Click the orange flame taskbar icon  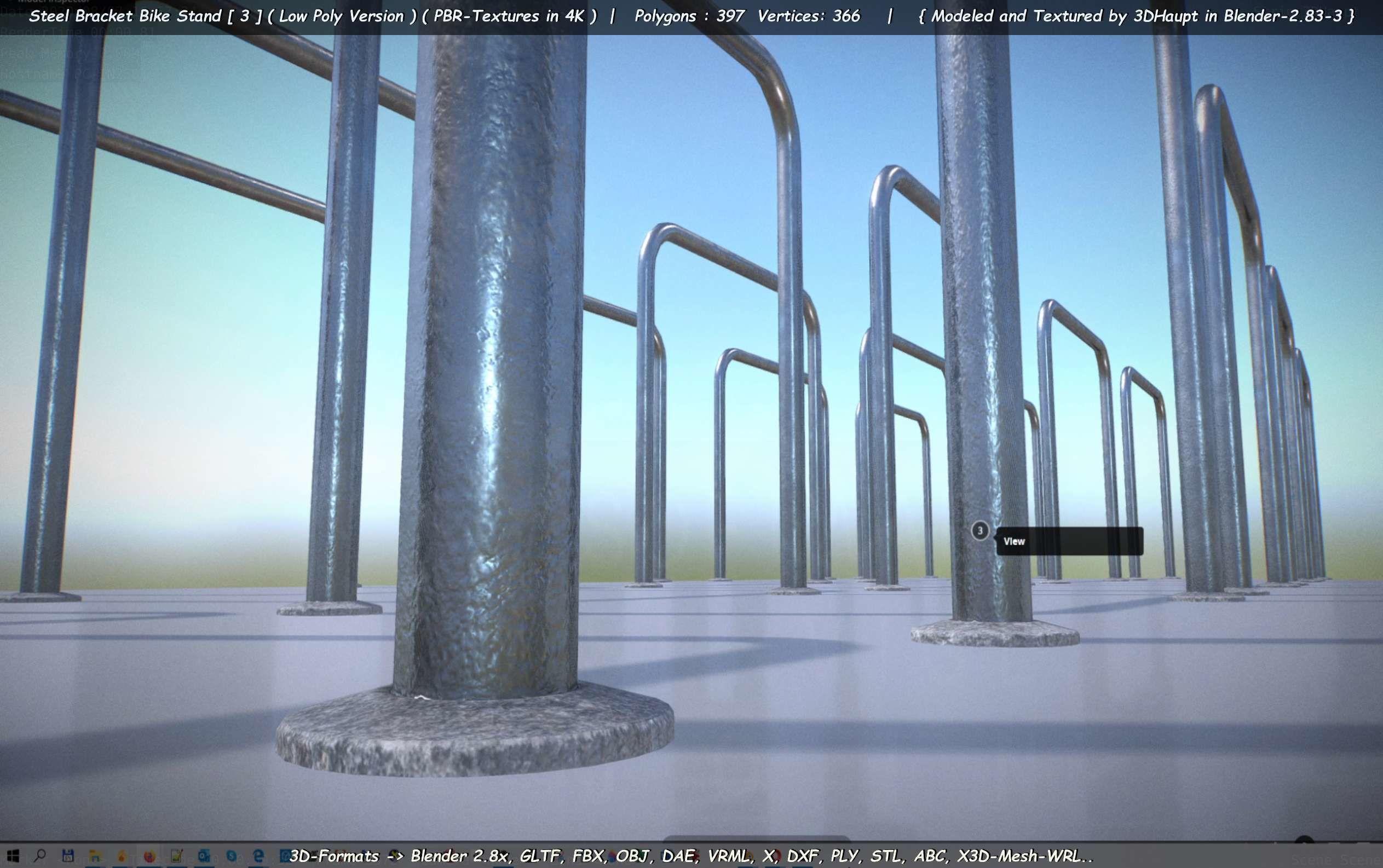point(122,857)
